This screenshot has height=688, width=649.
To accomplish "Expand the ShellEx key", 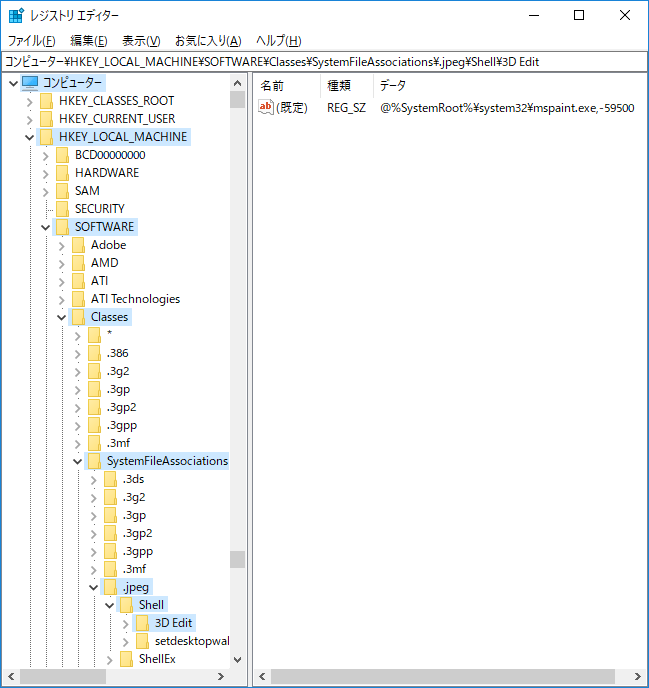I will 109,660.
